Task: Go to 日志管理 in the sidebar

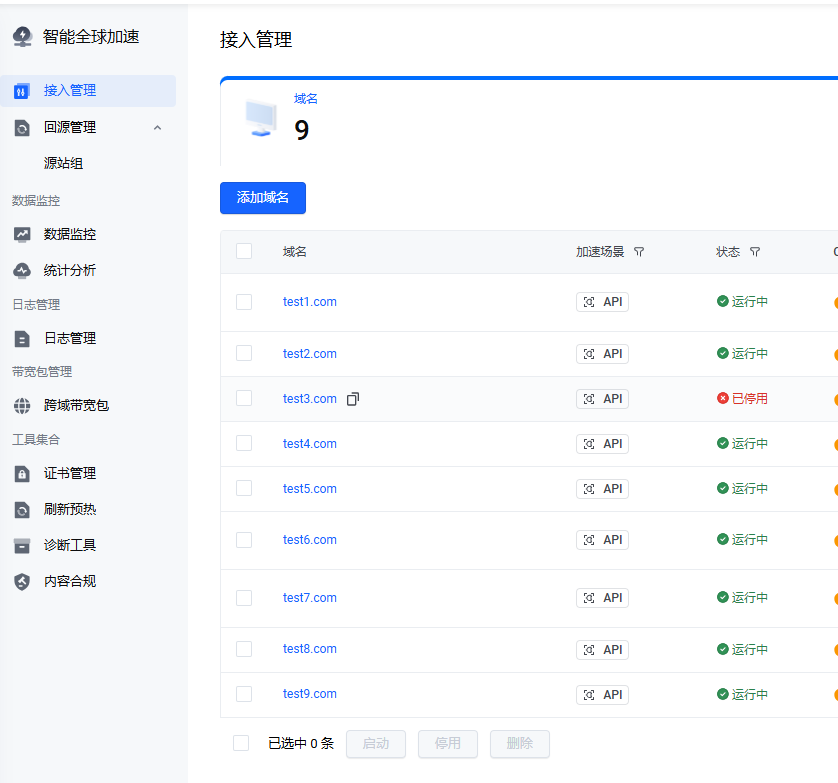Action: 69,338
